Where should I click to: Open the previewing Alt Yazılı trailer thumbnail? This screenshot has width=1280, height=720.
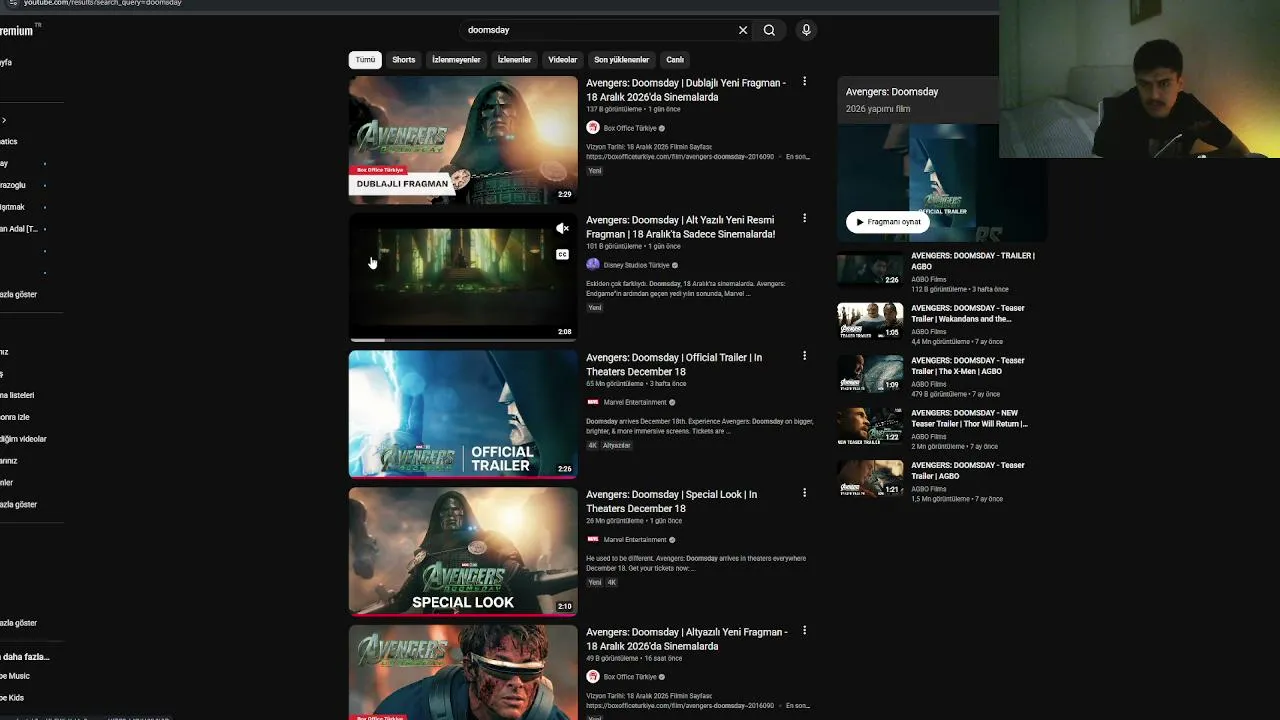[463, 277]
